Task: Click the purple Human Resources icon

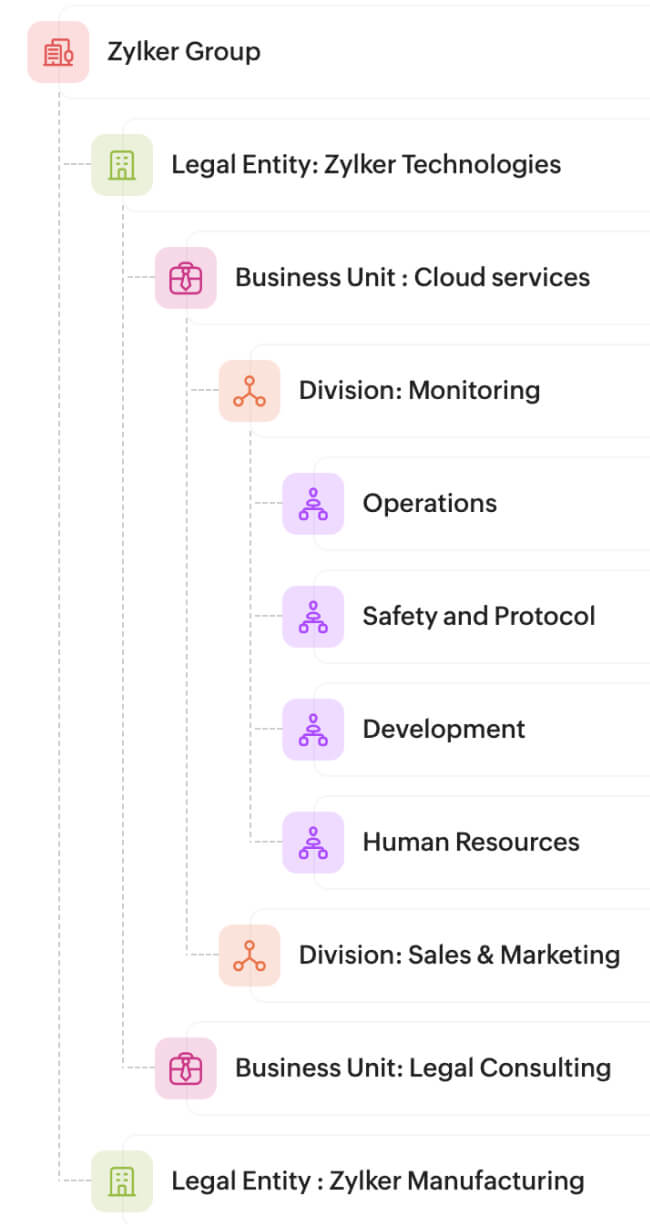Action: click(313, 843)
